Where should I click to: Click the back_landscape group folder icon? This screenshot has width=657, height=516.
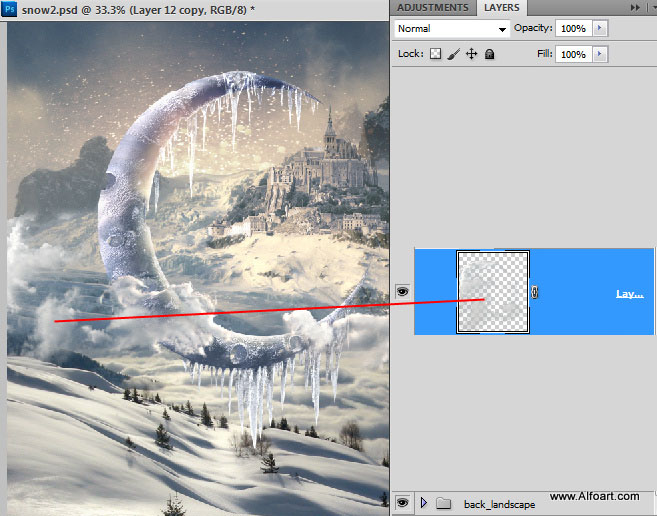pos(444,502)
